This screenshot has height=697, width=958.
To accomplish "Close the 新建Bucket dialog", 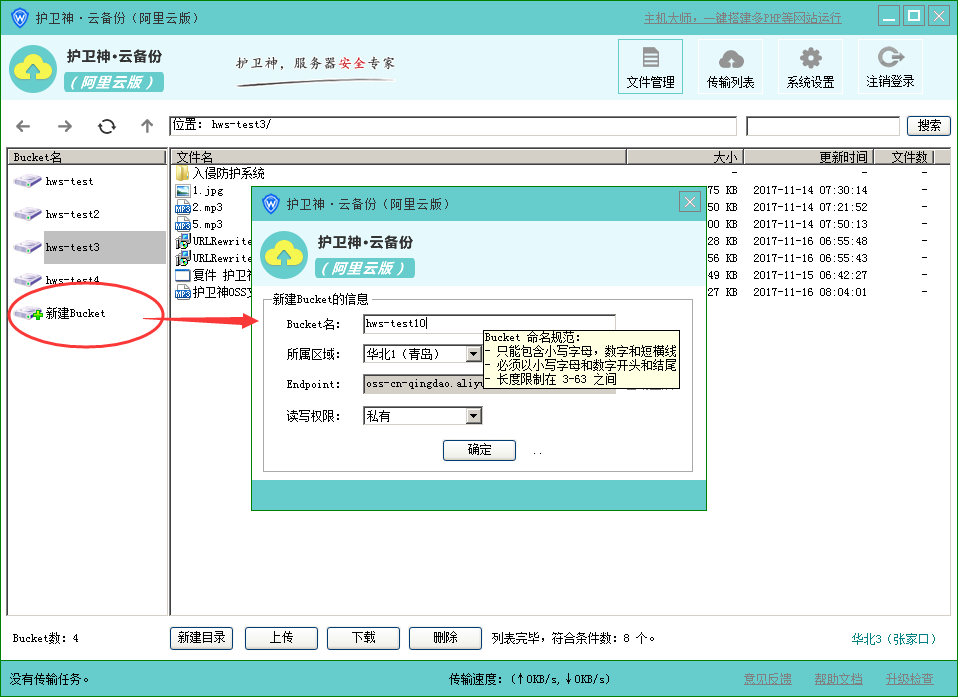I will coord(689,202).
